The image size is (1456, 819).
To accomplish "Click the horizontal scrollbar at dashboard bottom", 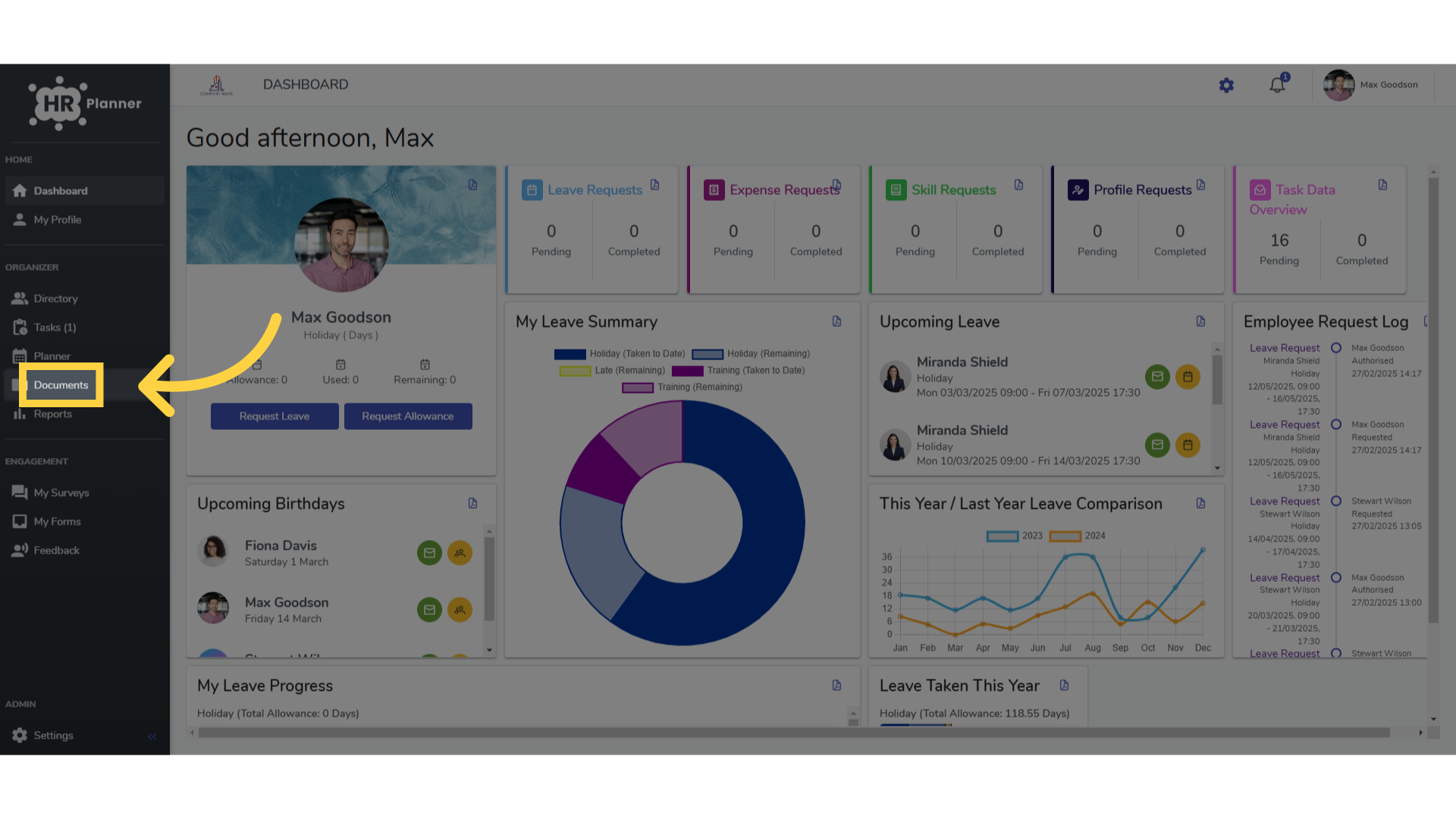I will point(794,733).
